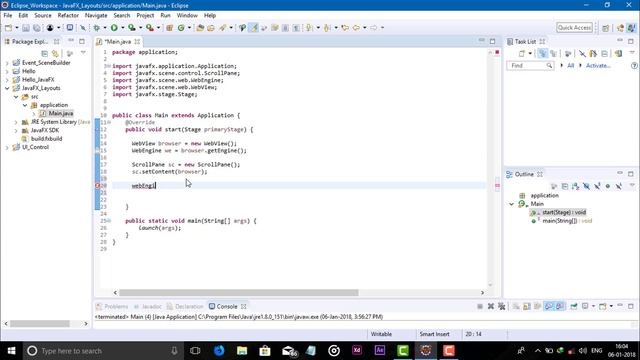Click the Last Edit Location icon

pyautogui.click(x=345, y=28)
